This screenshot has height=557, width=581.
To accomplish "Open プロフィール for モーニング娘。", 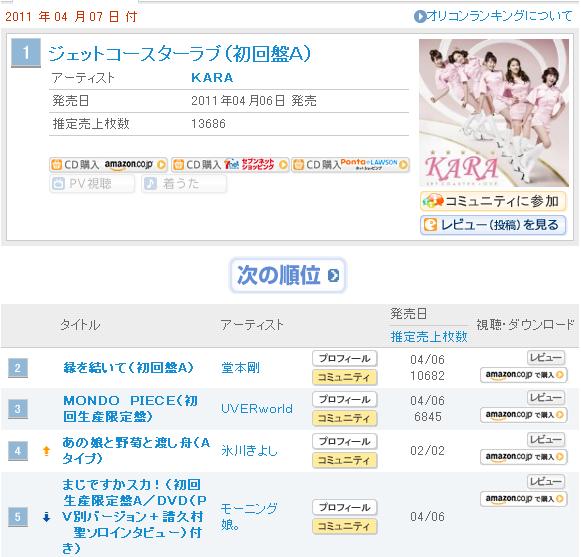I will pos(345,507).
